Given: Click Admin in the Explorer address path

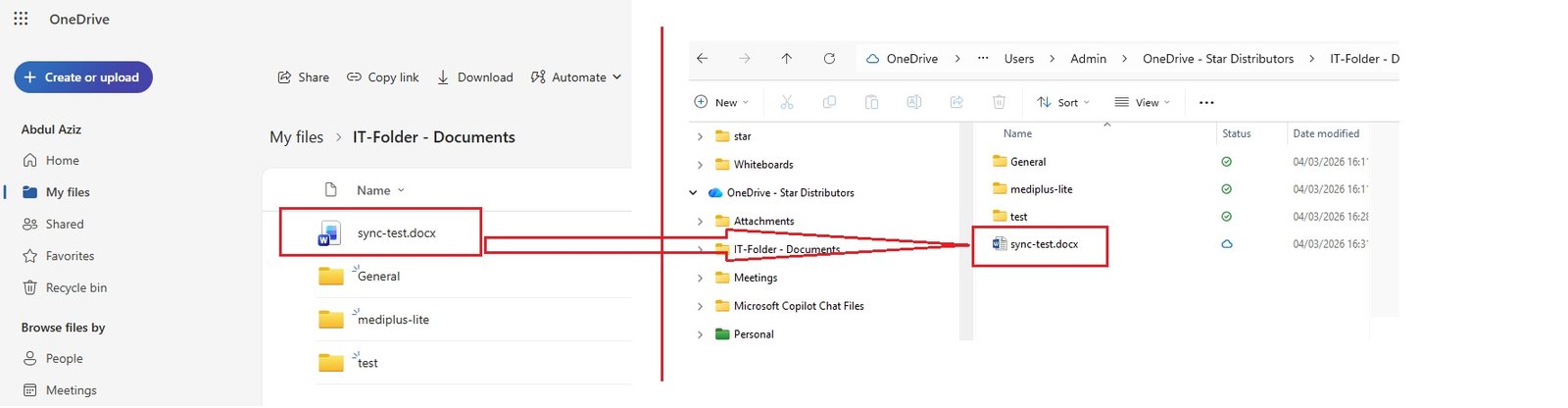Looking at the screenshot, I should tap(1088, 59).
